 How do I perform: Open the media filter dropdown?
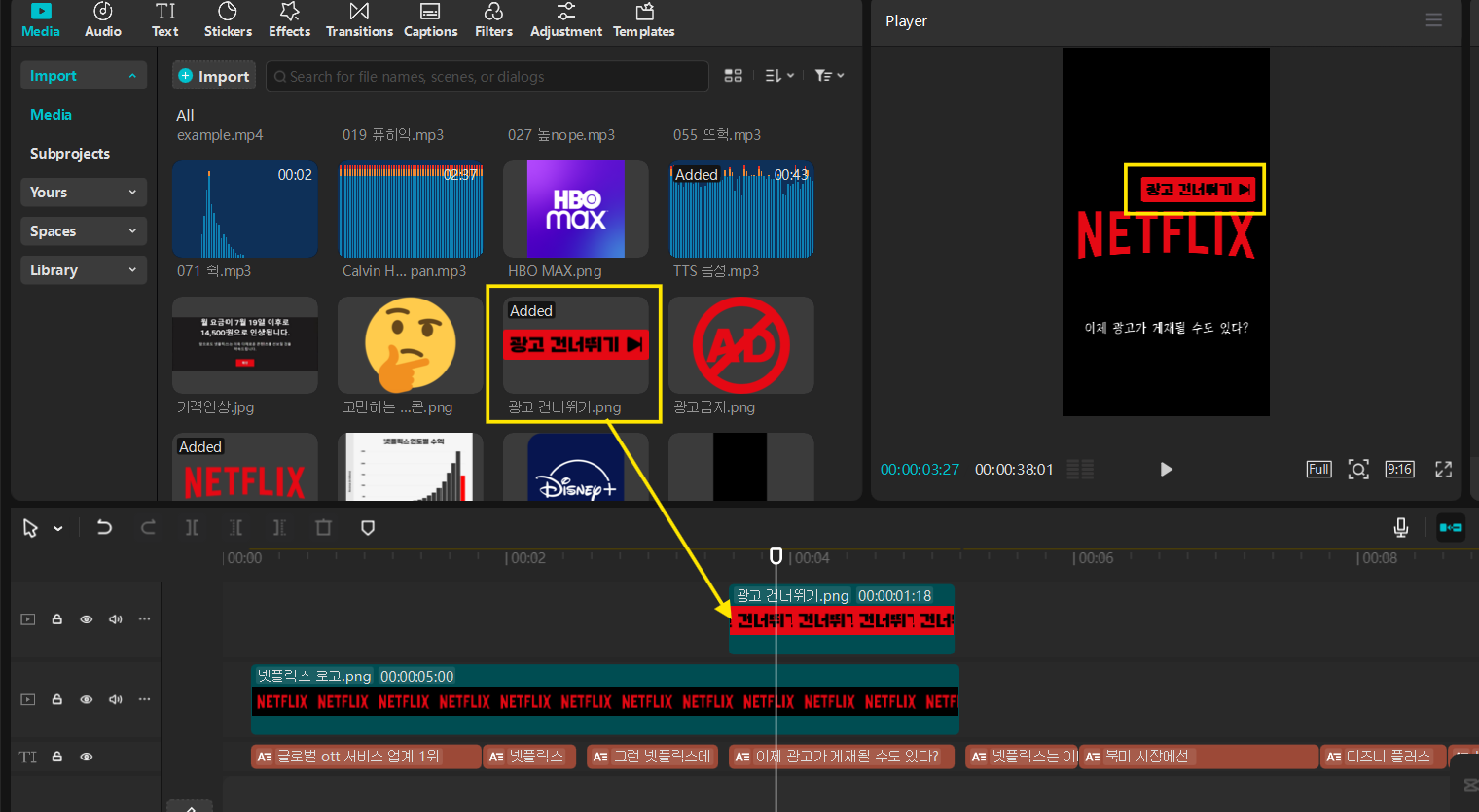click(829, 76)
